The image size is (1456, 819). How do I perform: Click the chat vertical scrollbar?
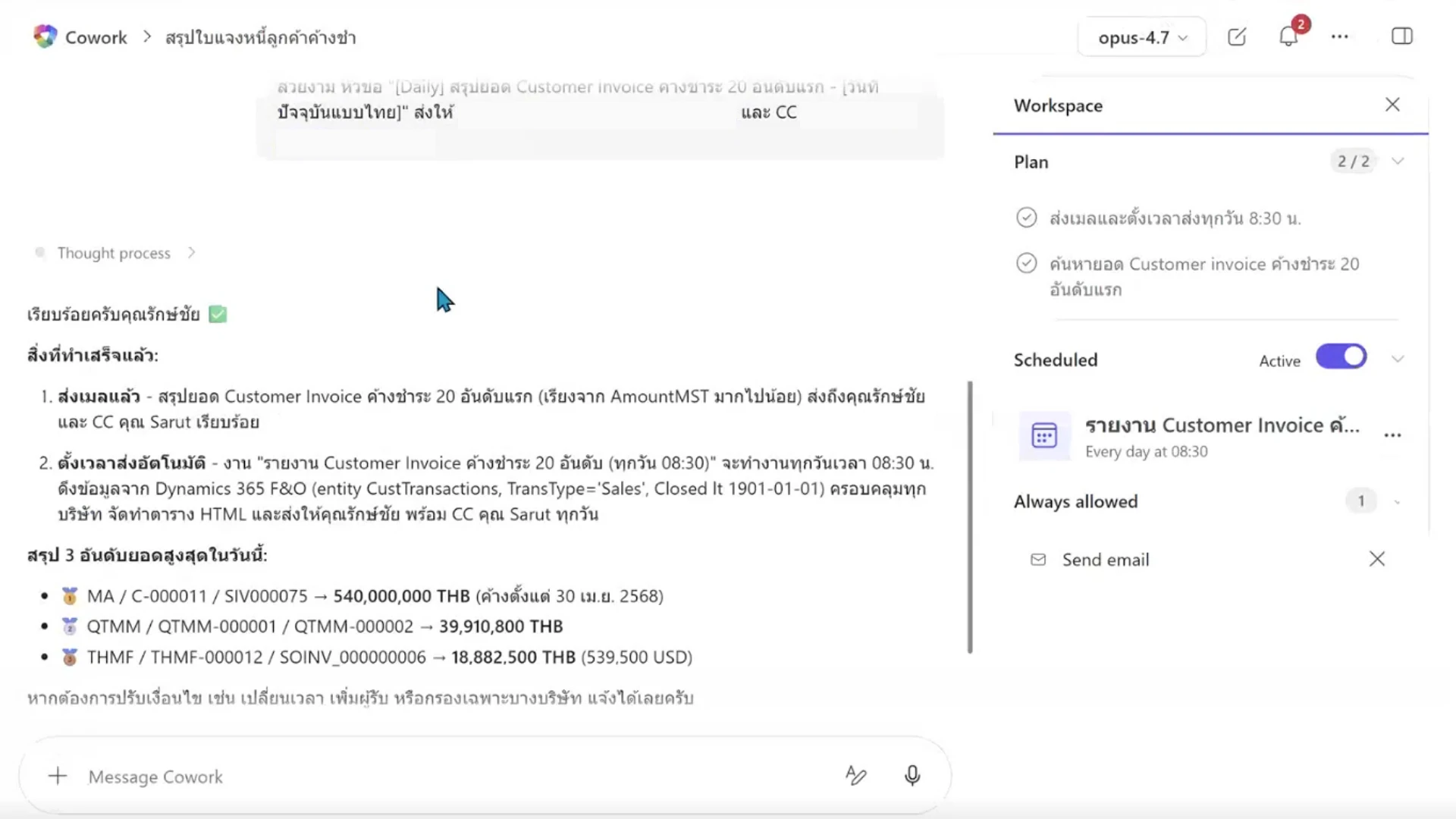pos(970,517)
